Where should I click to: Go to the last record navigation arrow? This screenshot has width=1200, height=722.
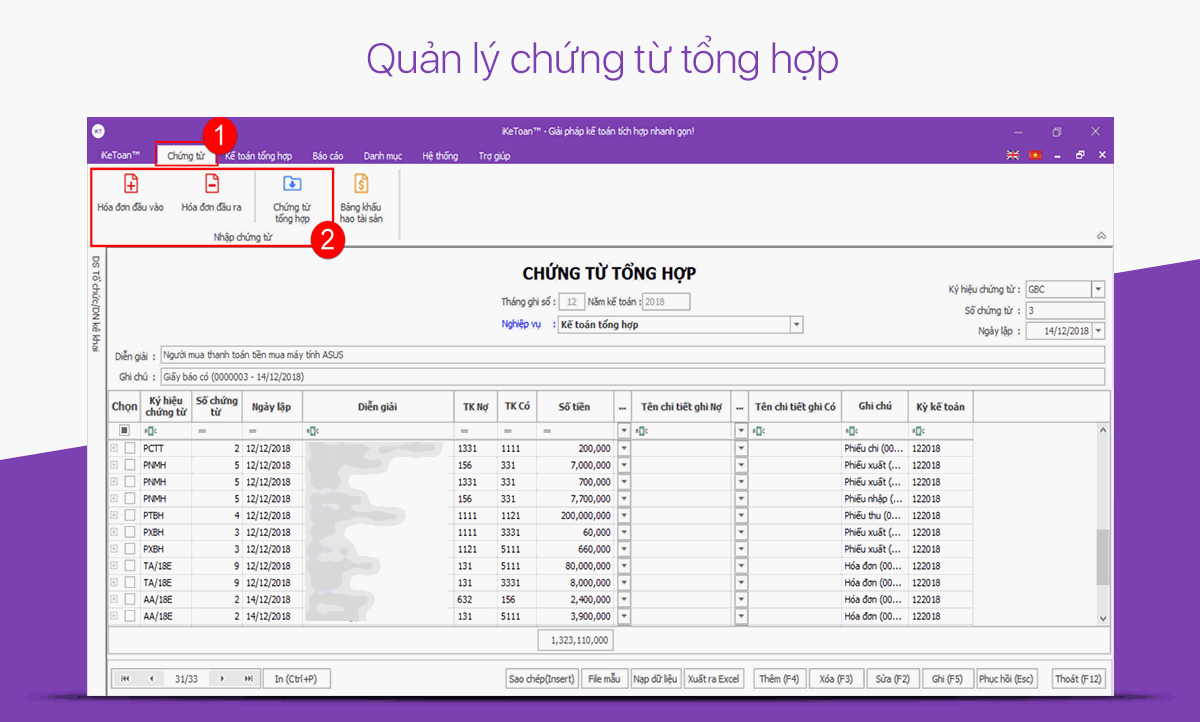point(247,679)
